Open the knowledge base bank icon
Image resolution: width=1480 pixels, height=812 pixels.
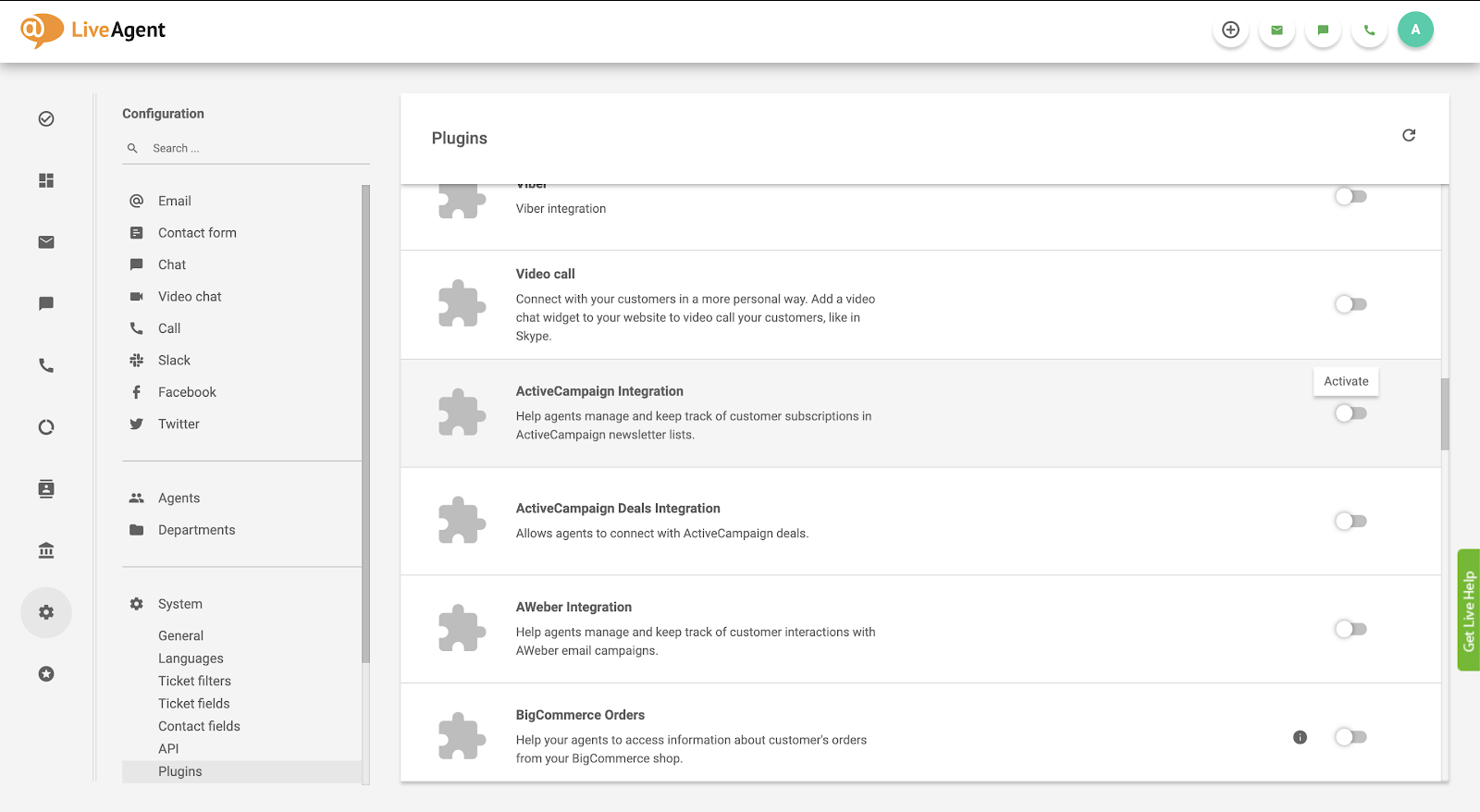(46, 550)
